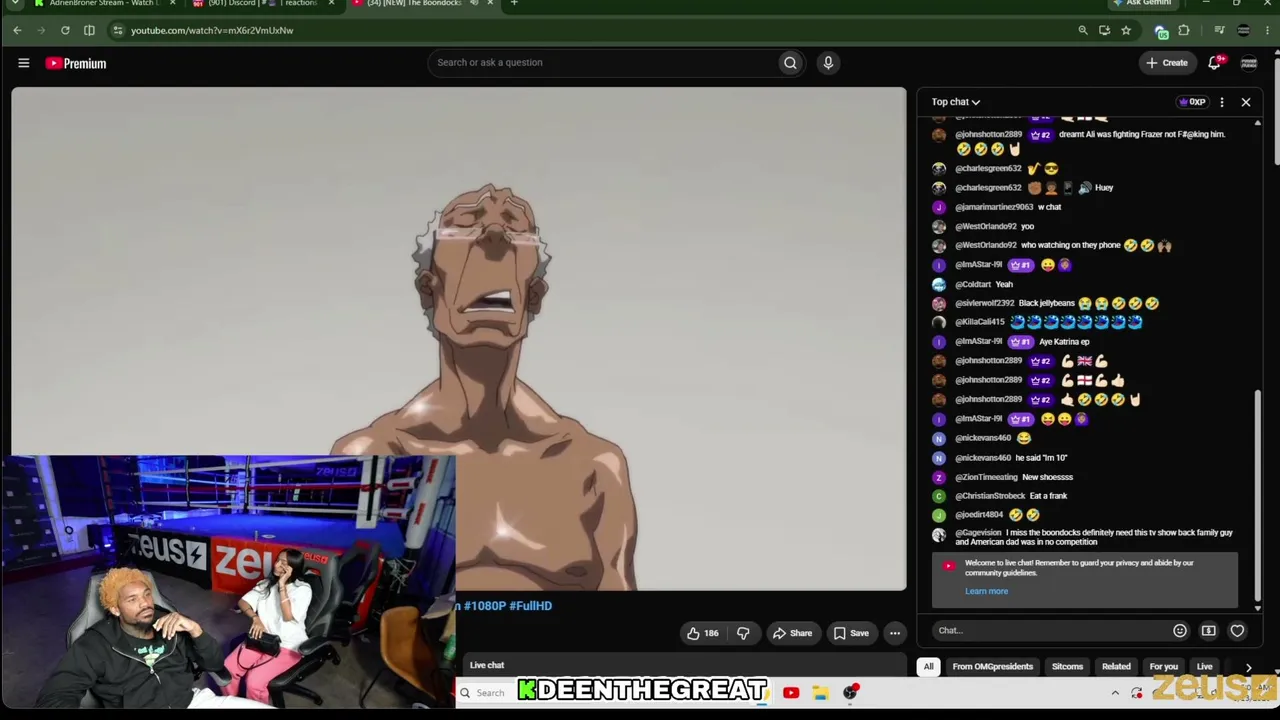Send a heart reaction in chat

pos(1237,631)
